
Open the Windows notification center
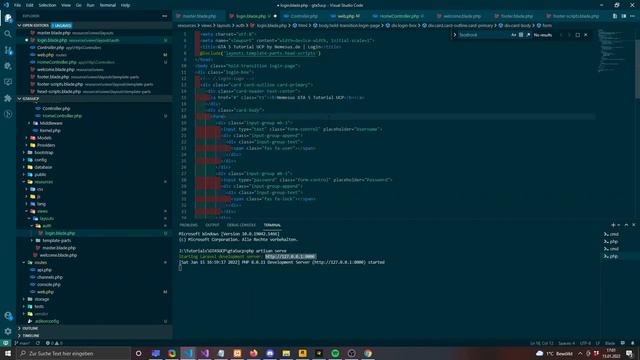click(629, 353)
